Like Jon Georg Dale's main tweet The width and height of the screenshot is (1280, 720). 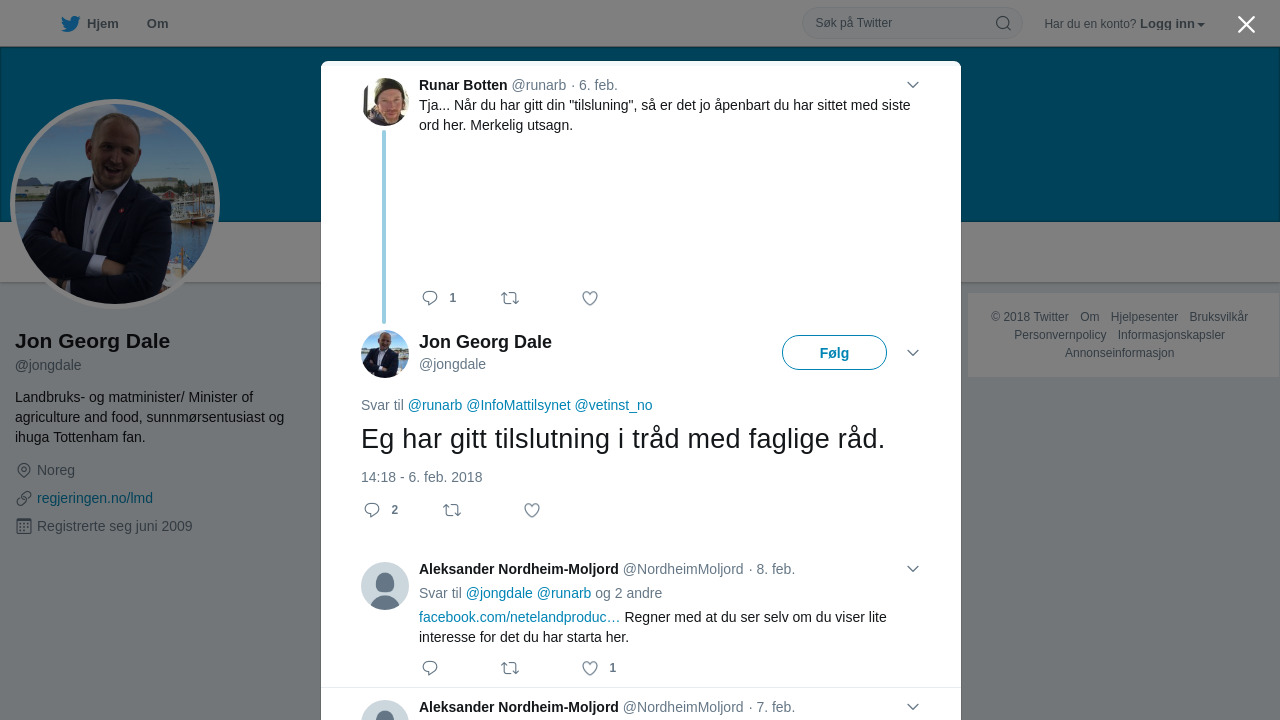(x=532, y=510)
